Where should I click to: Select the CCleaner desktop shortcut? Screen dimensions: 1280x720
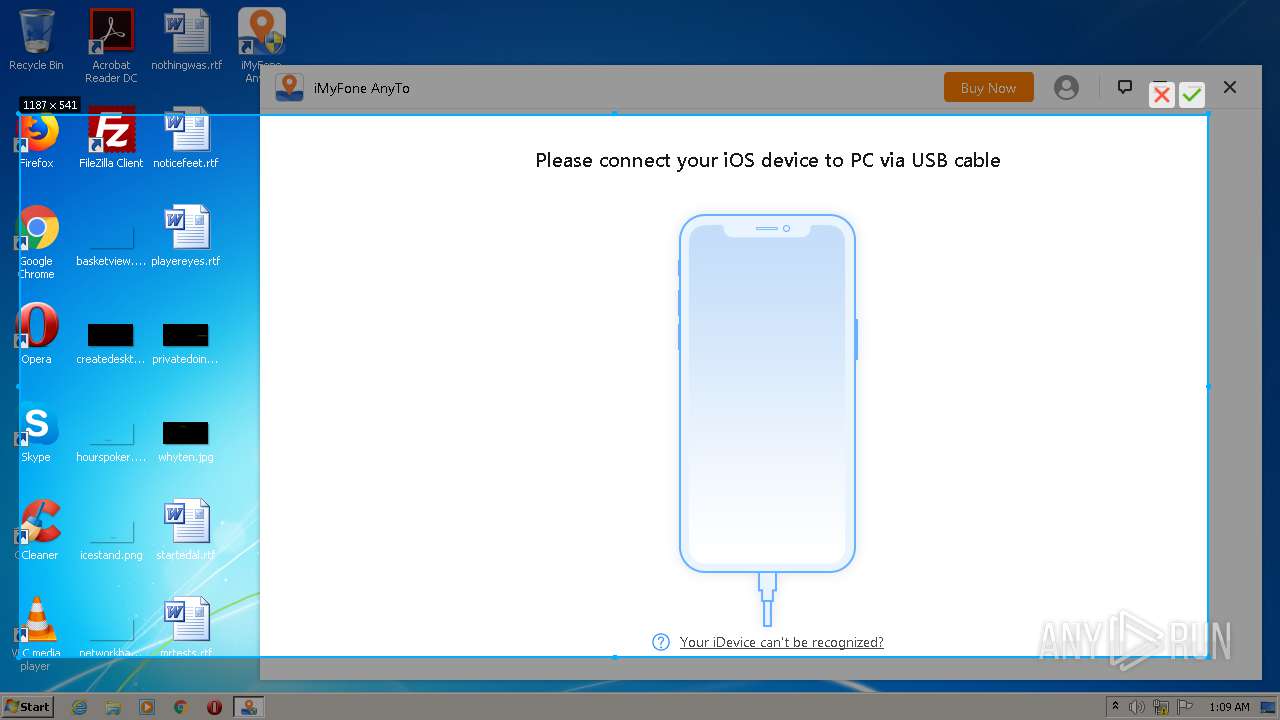(37, 530)
